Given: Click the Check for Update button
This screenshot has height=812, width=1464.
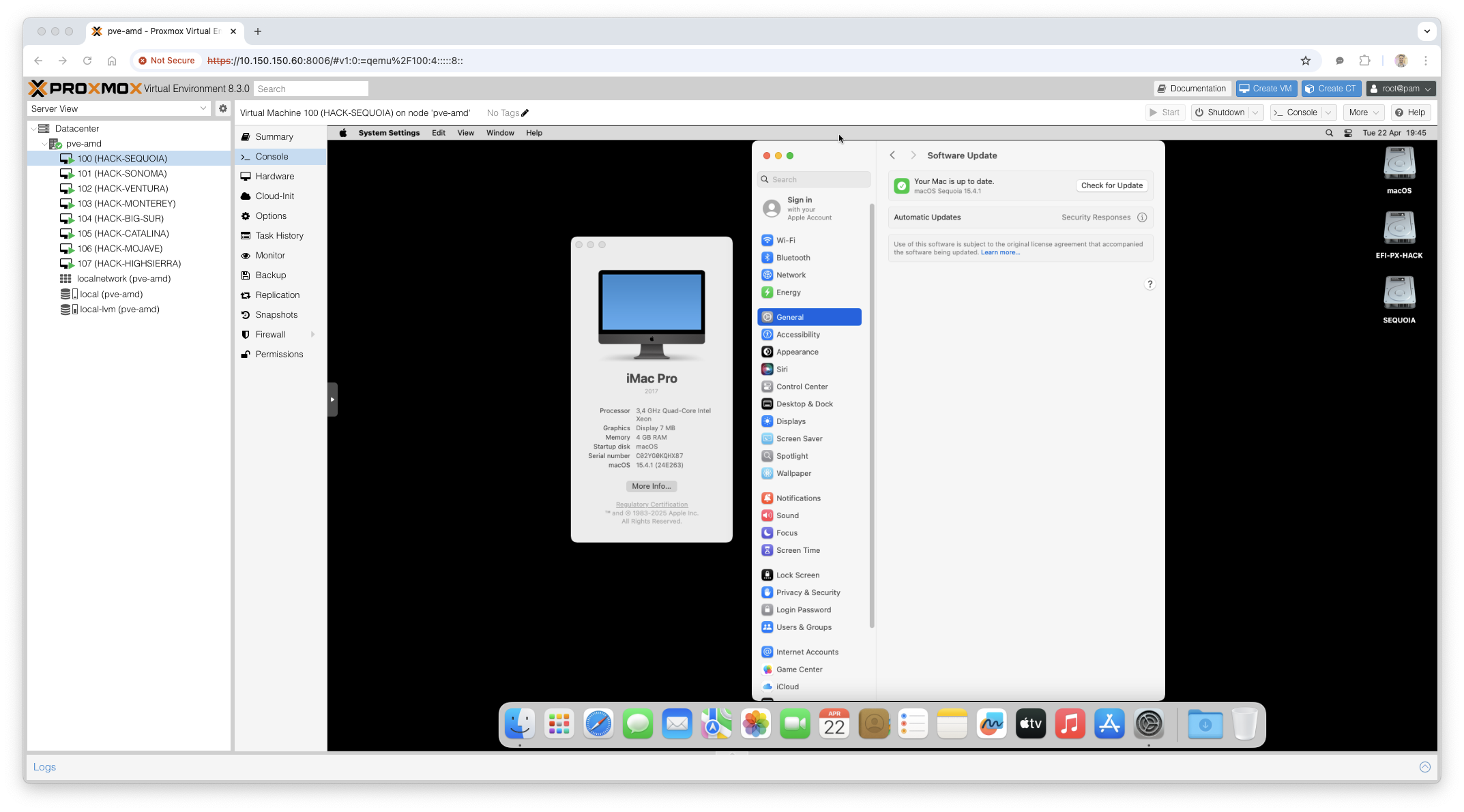Looking at the screenshot, I should pos(1111,185).
